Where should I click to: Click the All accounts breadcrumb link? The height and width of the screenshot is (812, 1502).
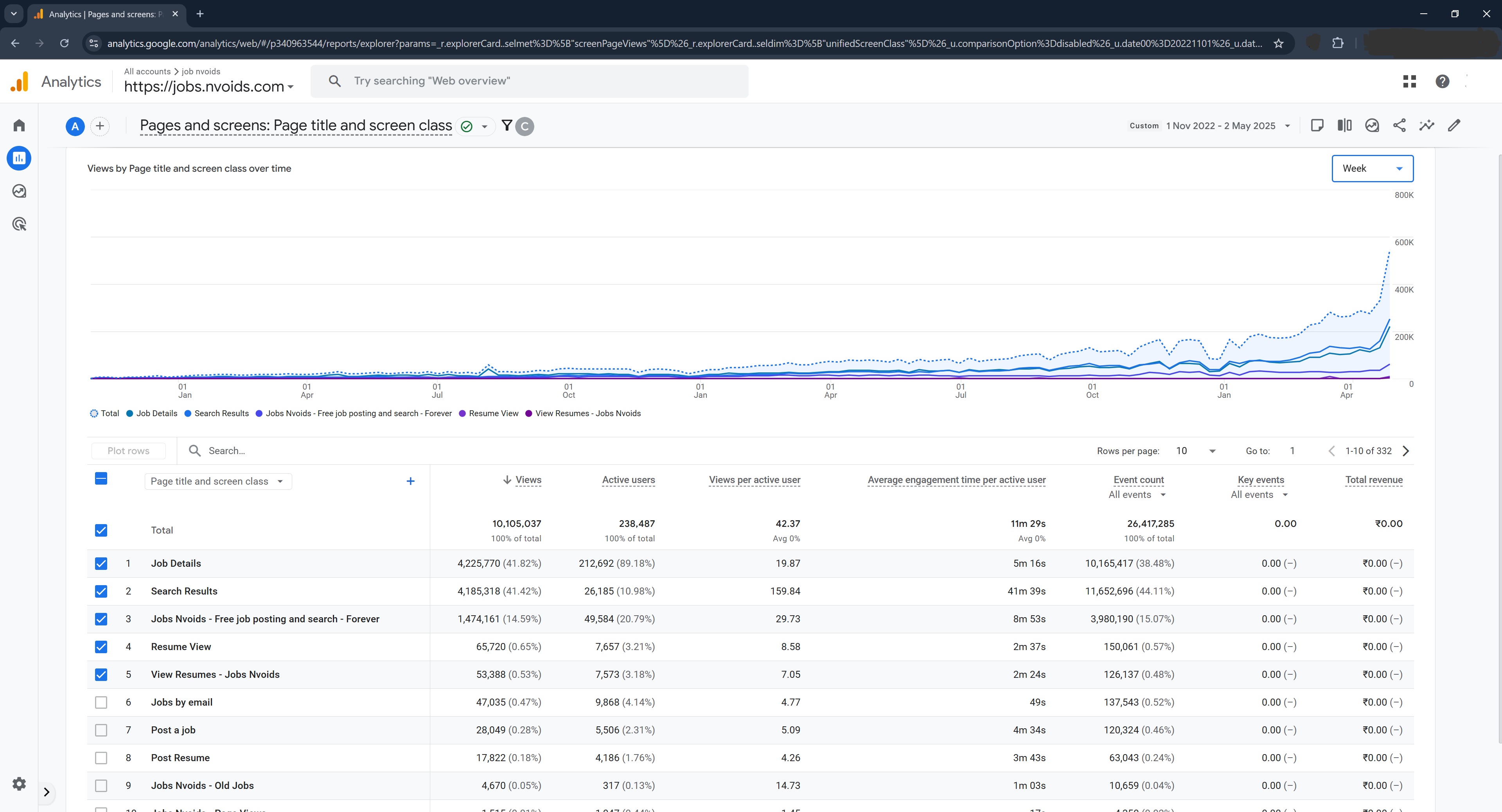tap(147, 71)
